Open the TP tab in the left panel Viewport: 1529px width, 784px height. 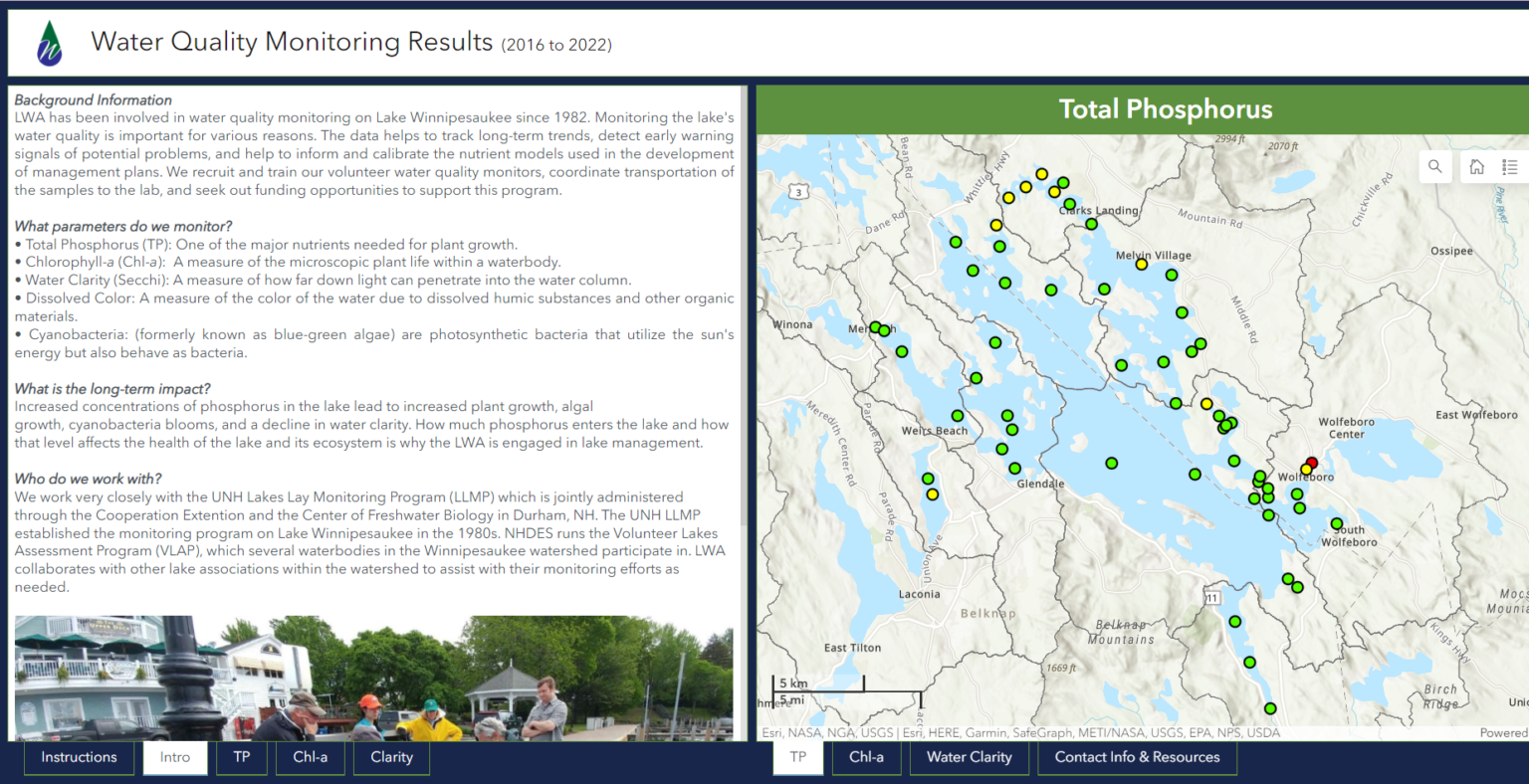(241, 757)
